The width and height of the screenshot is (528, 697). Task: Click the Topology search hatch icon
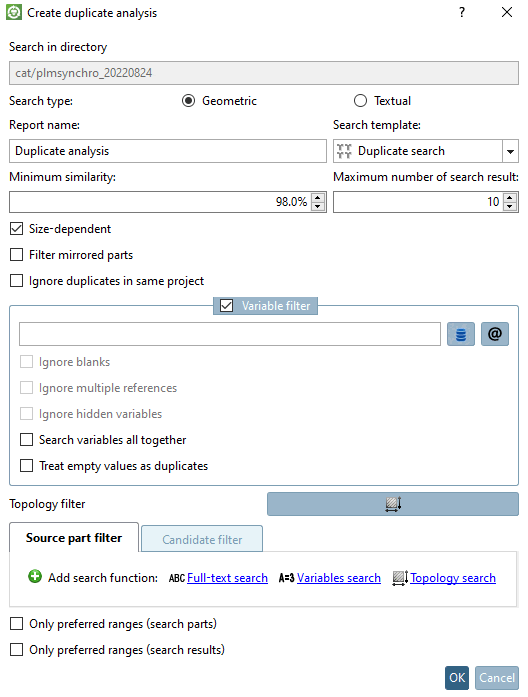point(400,578)
